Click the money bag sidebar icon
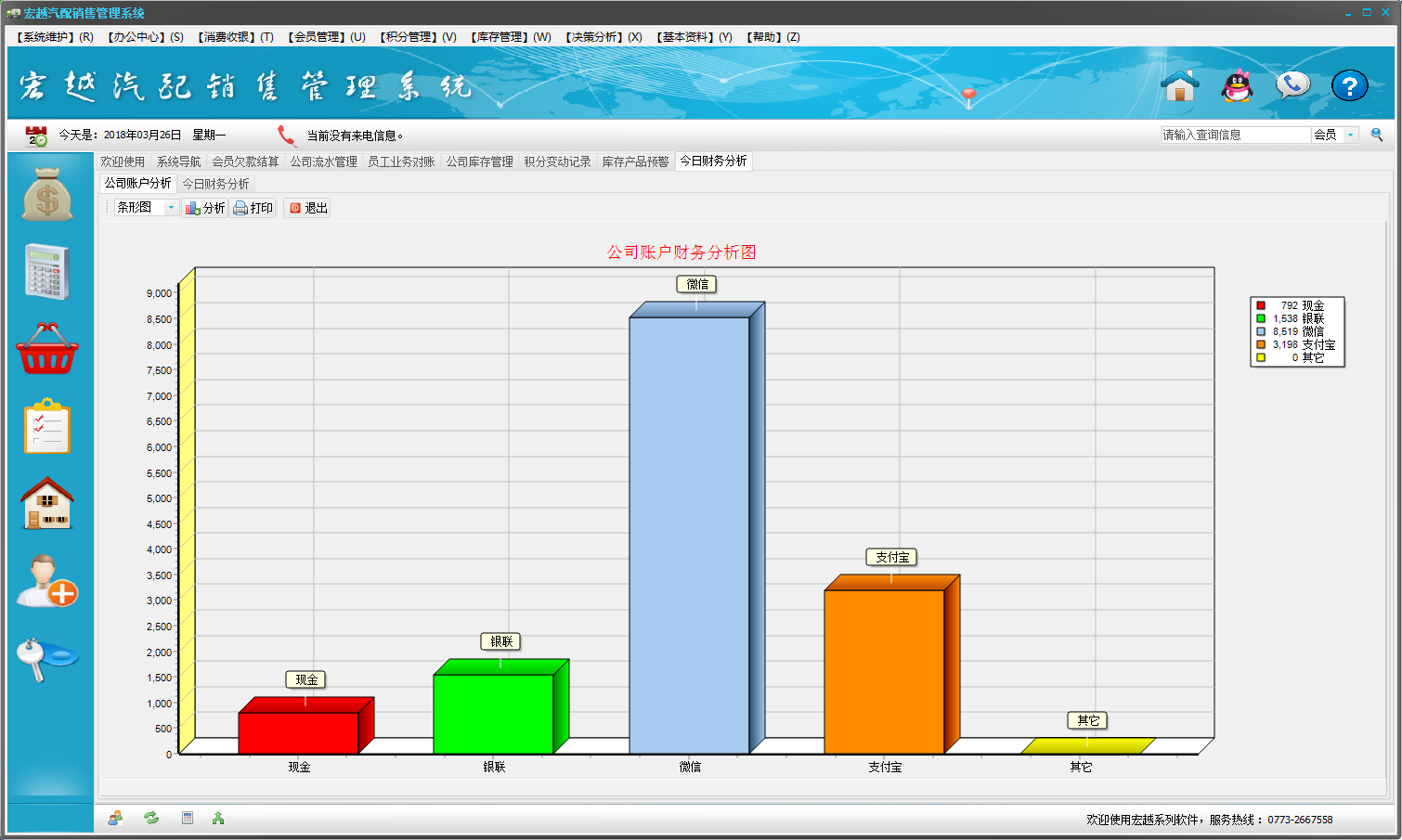This screenshot has width=1402, height=840. point(47,194)
